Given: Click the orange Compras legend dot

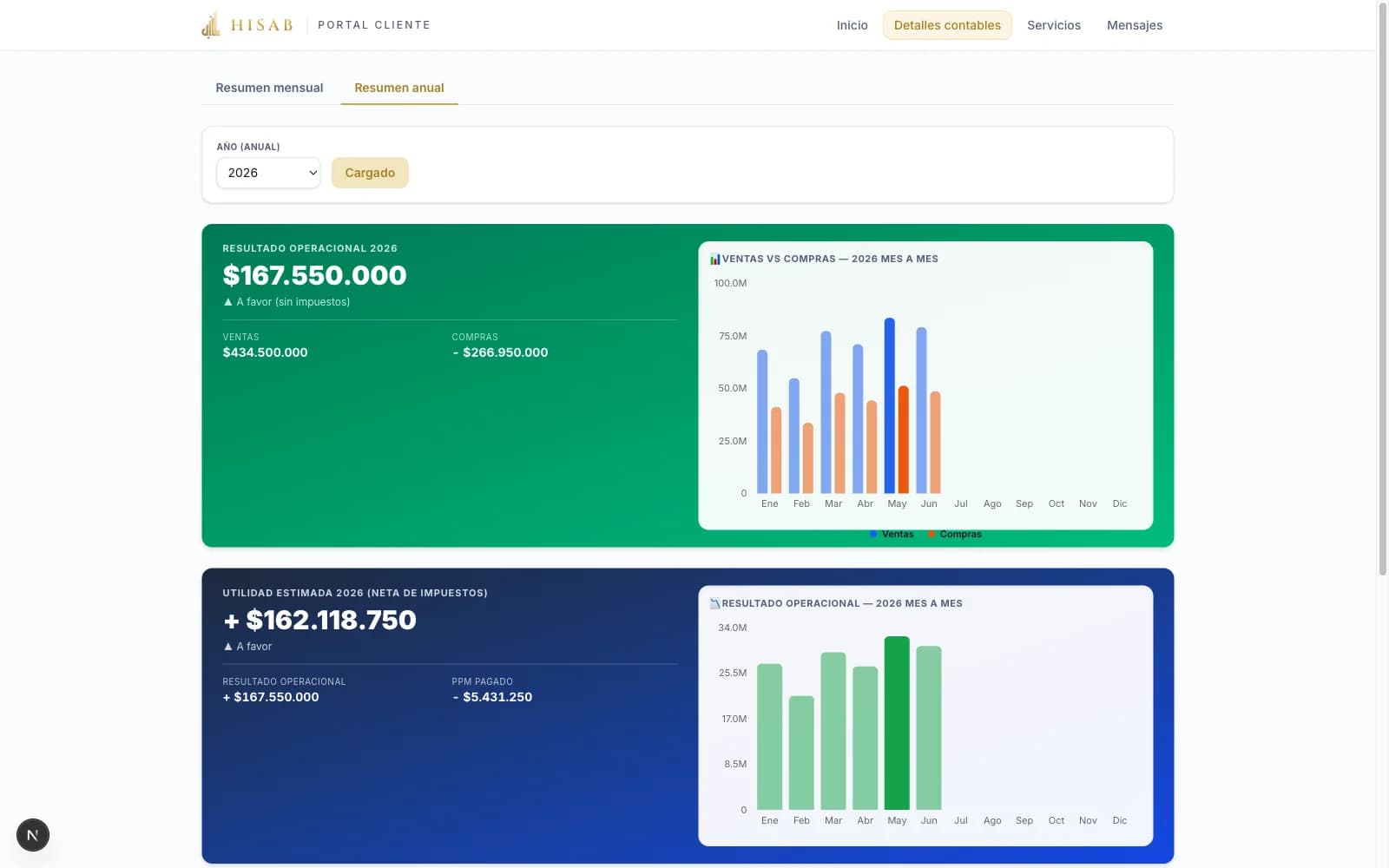Looking at the screenshot, I should (x=931, y=534).
